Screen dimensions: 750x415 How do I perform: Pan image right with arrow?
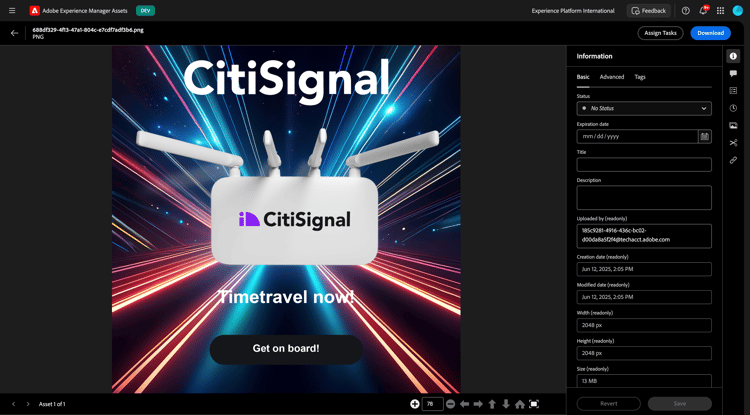[478, 404]
